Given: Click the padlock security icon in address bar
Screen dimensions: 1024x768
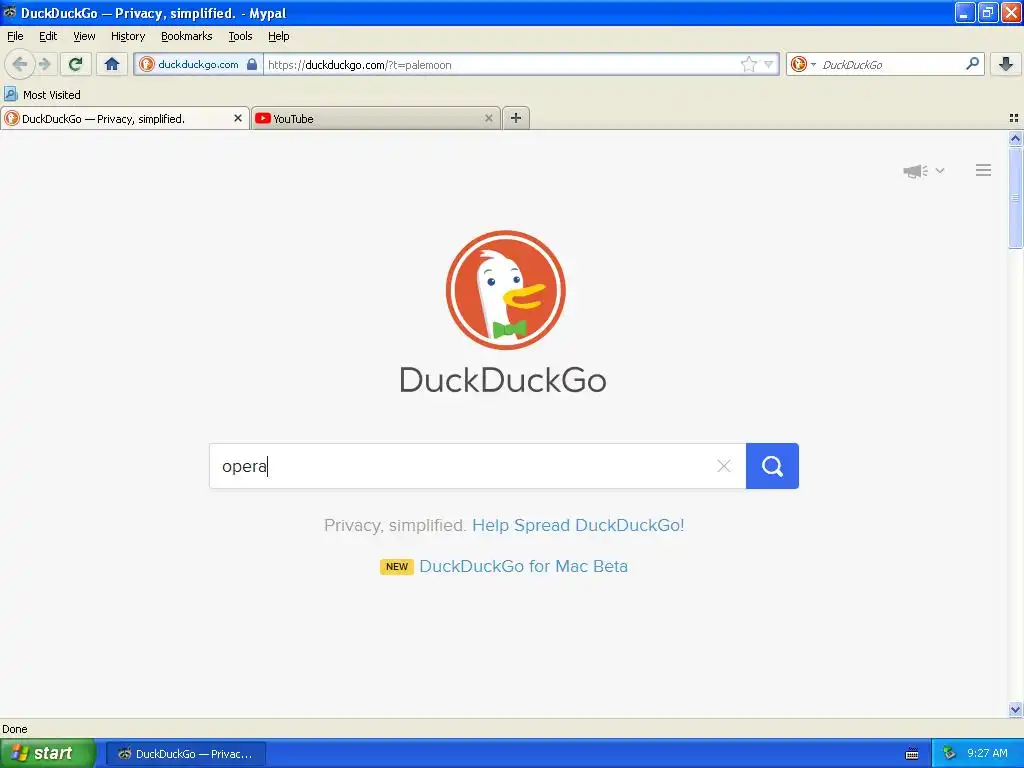Looking at the screenshot, I should (x=251, y=64).
